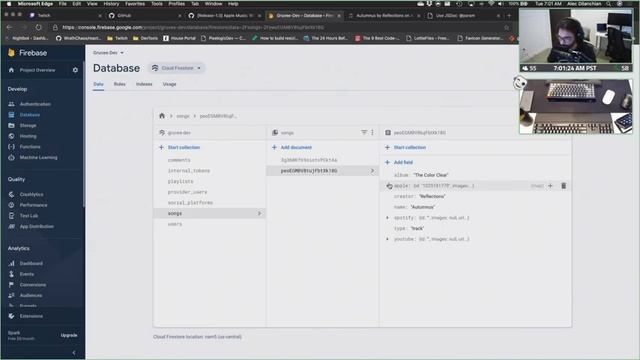This screenshot has height=360, width=640.
Task: Open the History menu in menu bar
Action: tap(111, 4)
